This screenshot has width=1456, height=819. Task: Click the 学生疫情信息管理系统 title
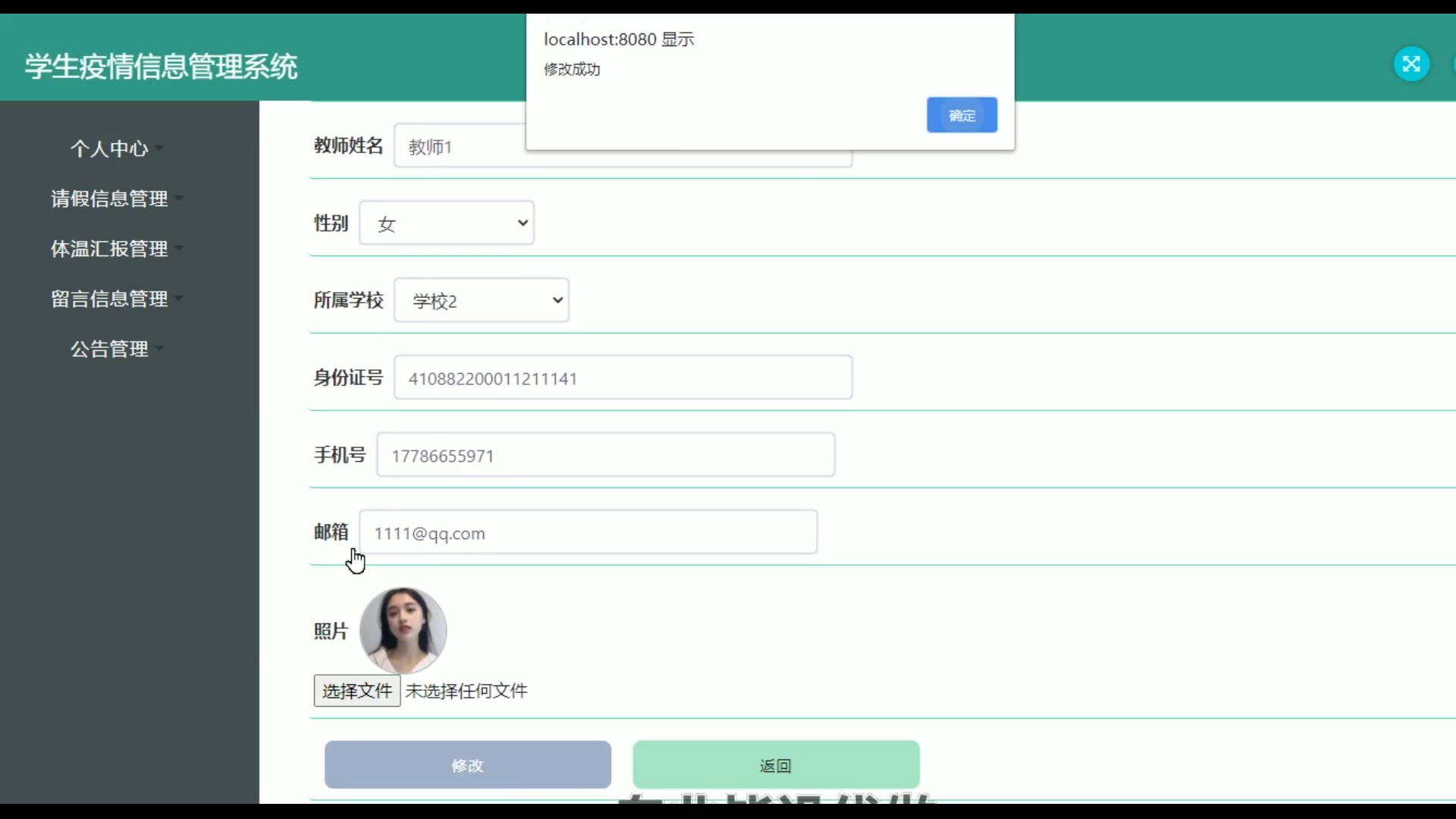(x=161, y=67)
